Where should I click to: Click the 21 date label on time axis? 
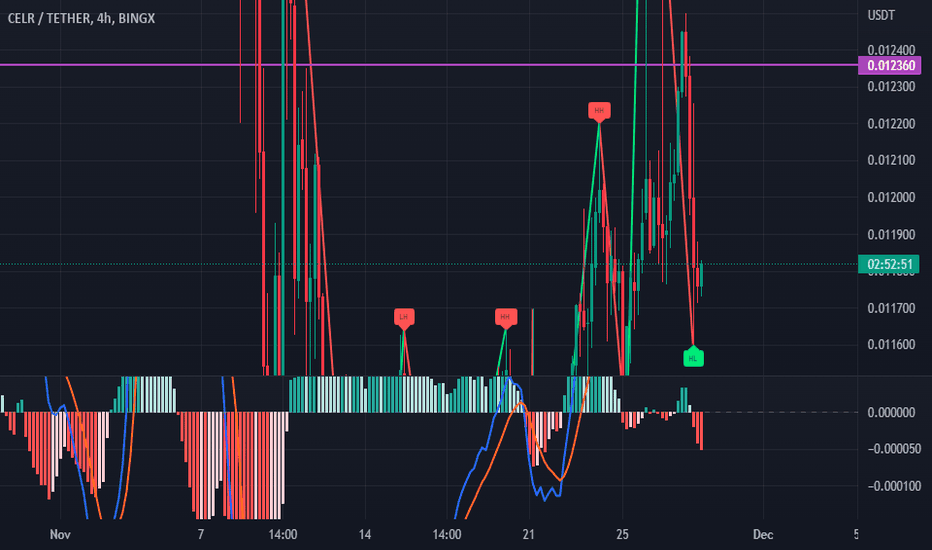pyautogui.click(x=528, y=535)
